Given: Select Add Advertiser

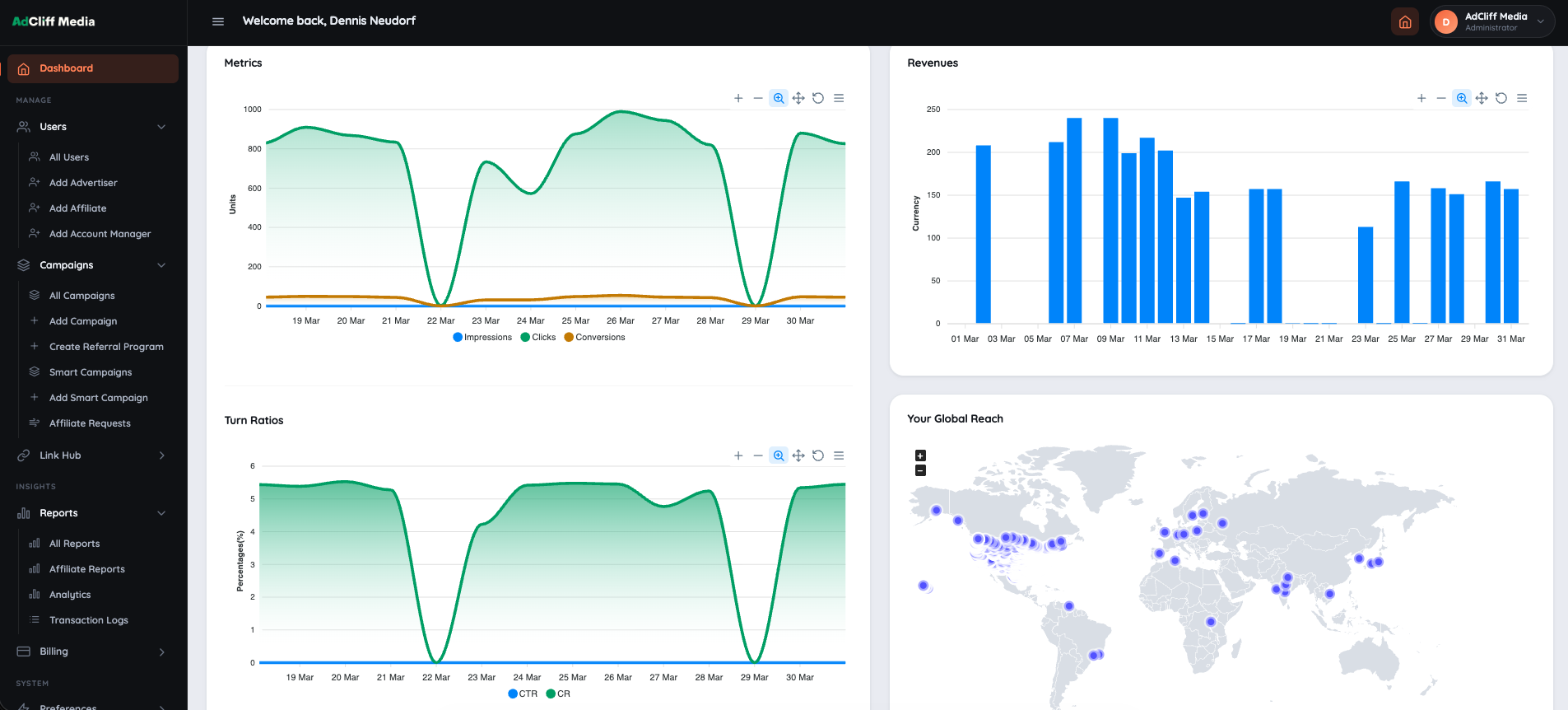Looking at the screenshot, I should tap(83, 183).
